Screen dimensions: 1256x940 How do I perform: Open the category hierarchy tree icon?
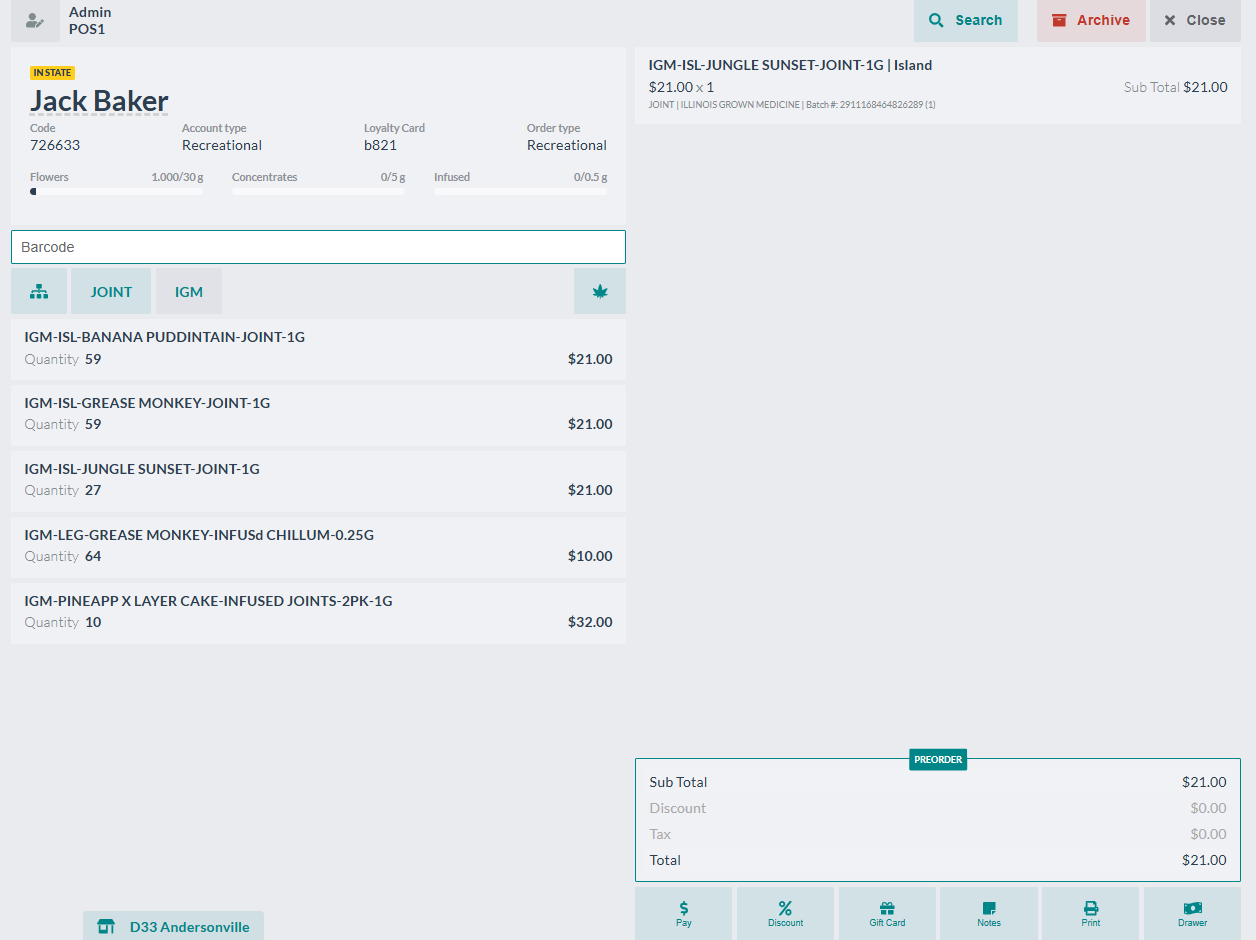[x=39, y=291]
